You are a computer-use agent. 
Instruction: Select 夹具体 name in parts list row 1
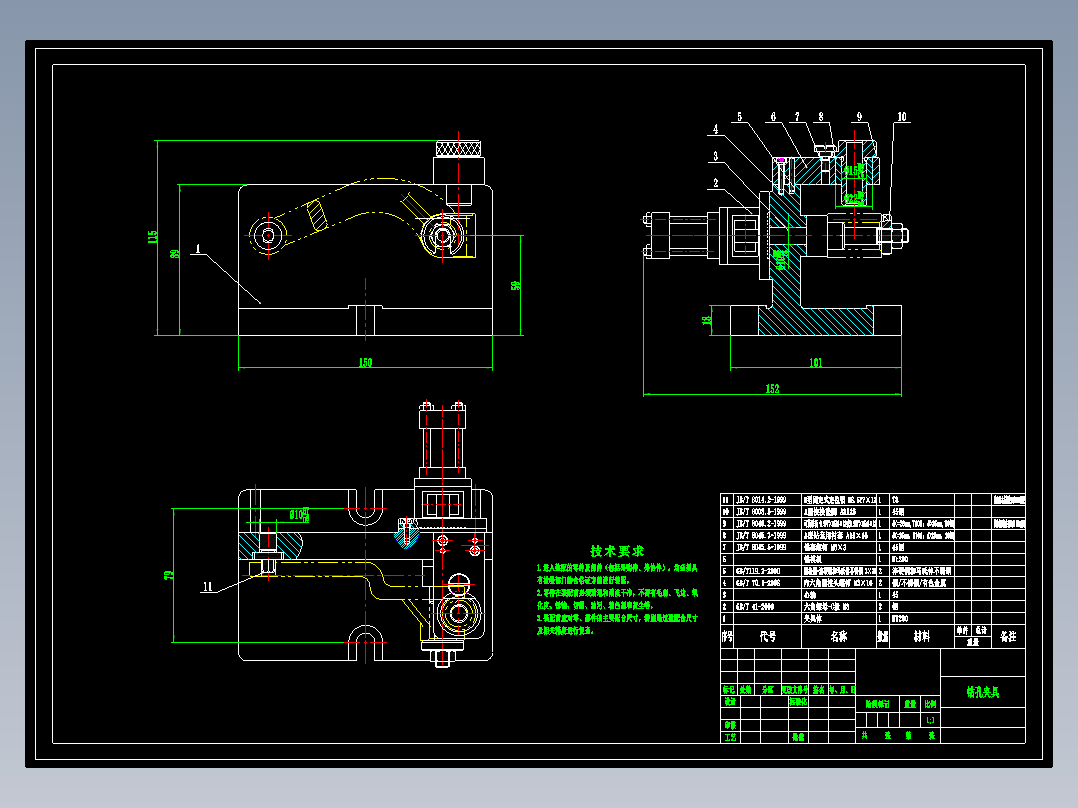click(812, 619)
